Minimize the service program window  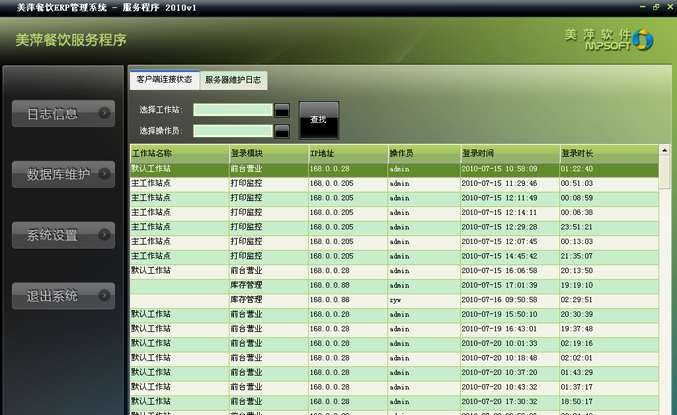642,7
